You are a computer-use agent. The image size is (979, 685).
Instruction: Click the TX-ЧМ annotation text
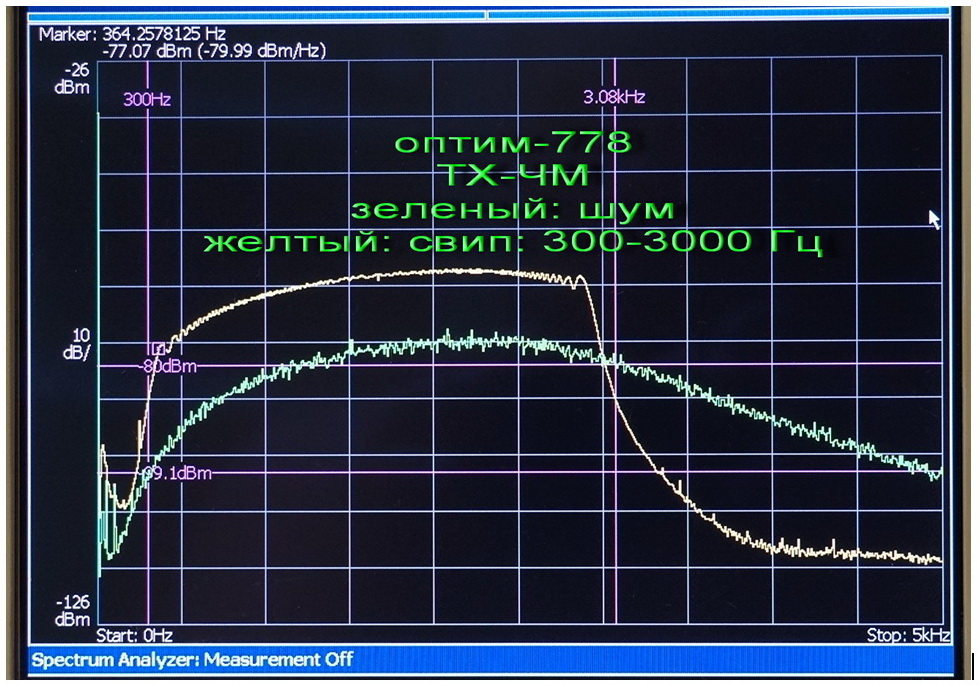(513, 174)
